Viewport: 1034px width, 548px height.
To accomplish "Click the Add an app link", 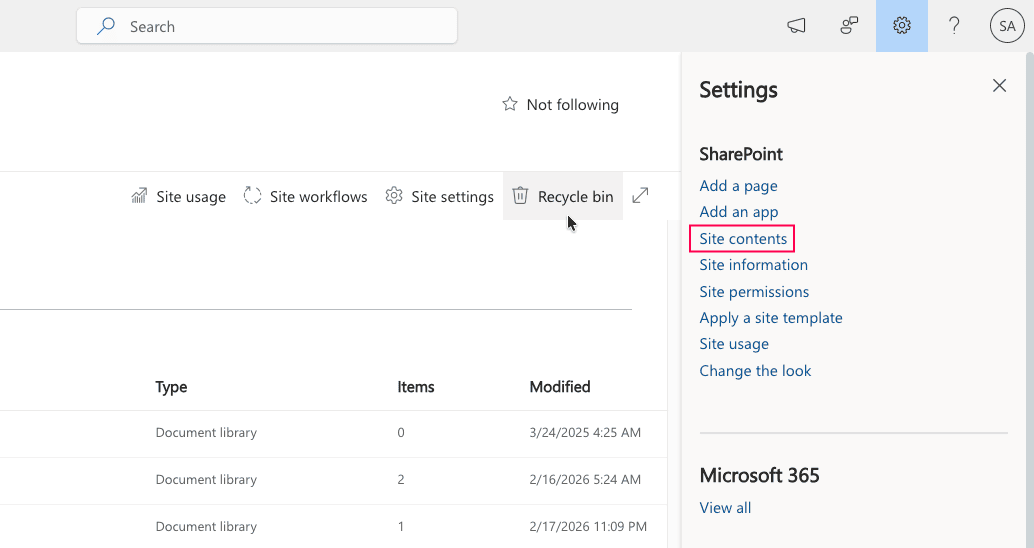I will tap(739, 212).
